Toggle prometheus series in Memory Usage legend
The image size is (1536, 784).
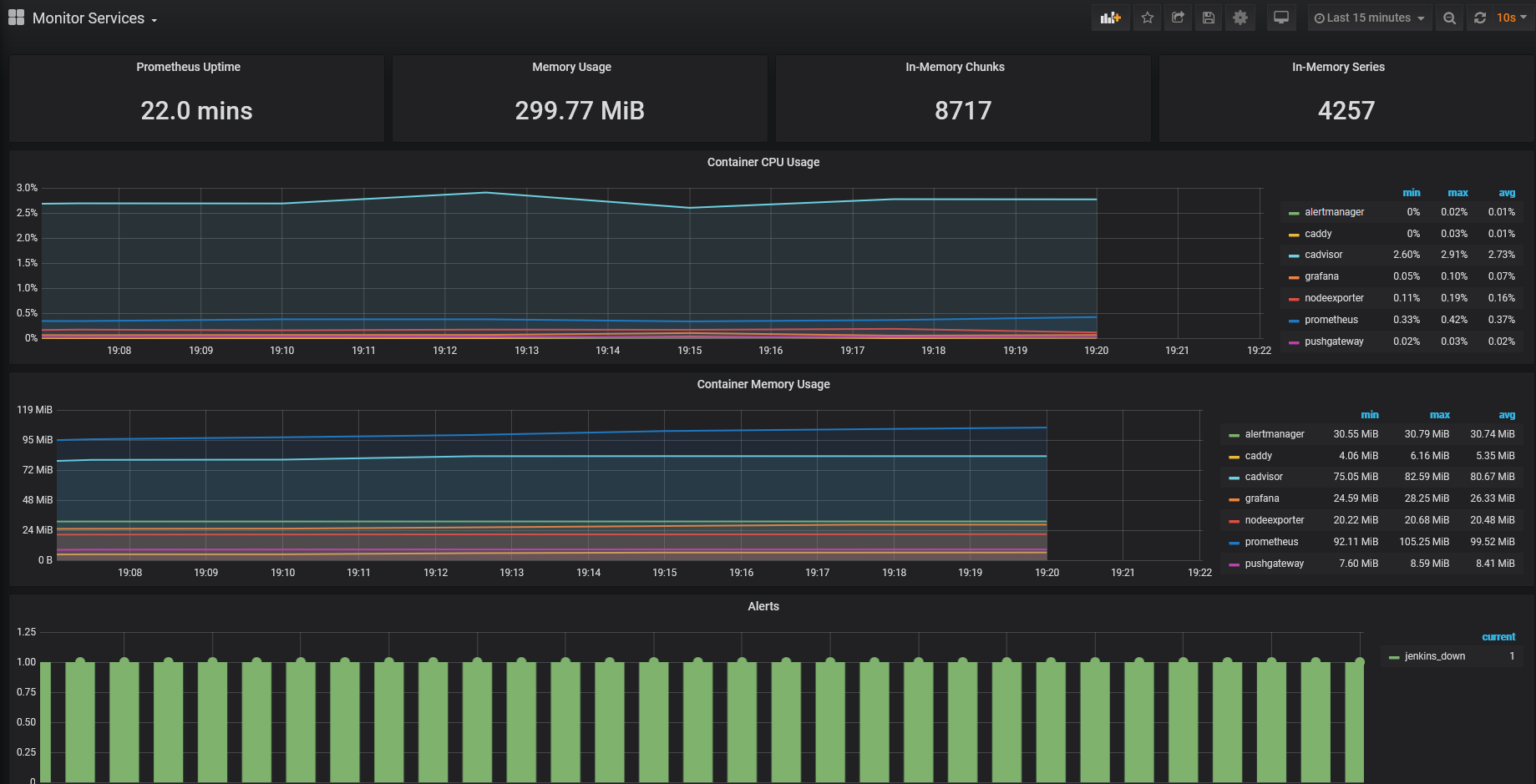1271,542
